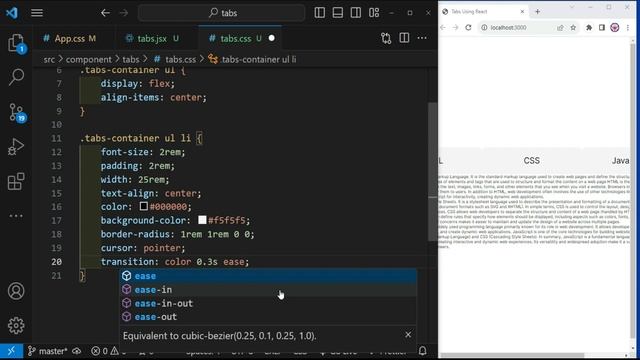640x360 pixels.
Task: Open changes for the current file
Action: [386, 38]
